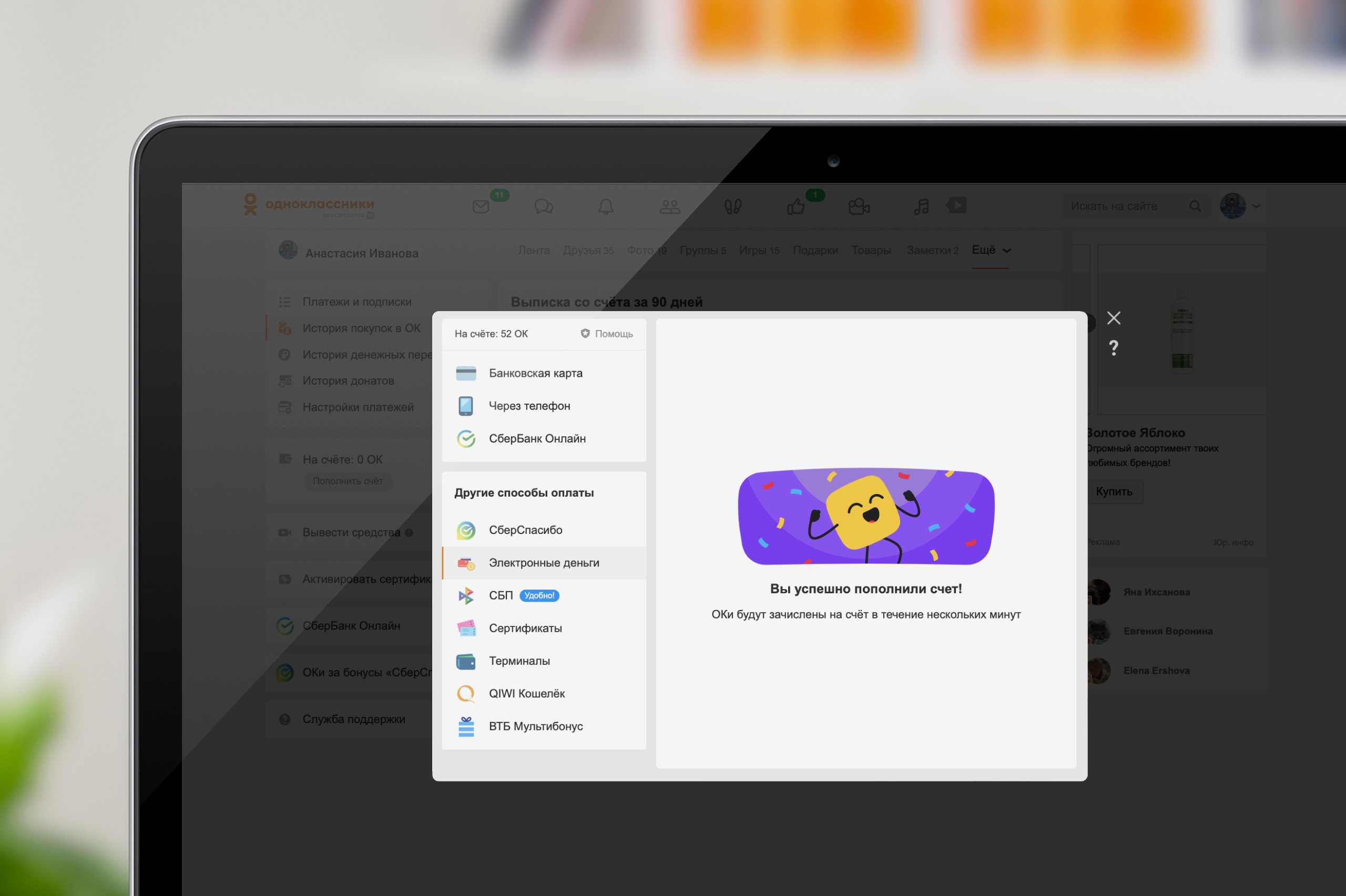Close the payment dialog with X
1346x896 pixels.
pos(1114,318)
